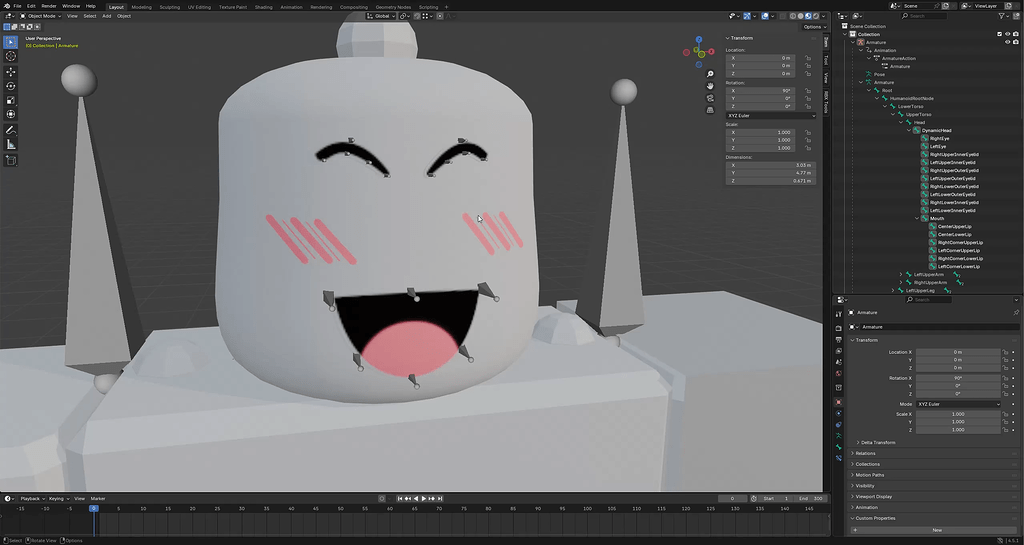The height and width of the screenshot is (545, 1024).
Task: Switch perspective/orthographic grid icon
Action: pyautogui.click(x=710, y=110)
